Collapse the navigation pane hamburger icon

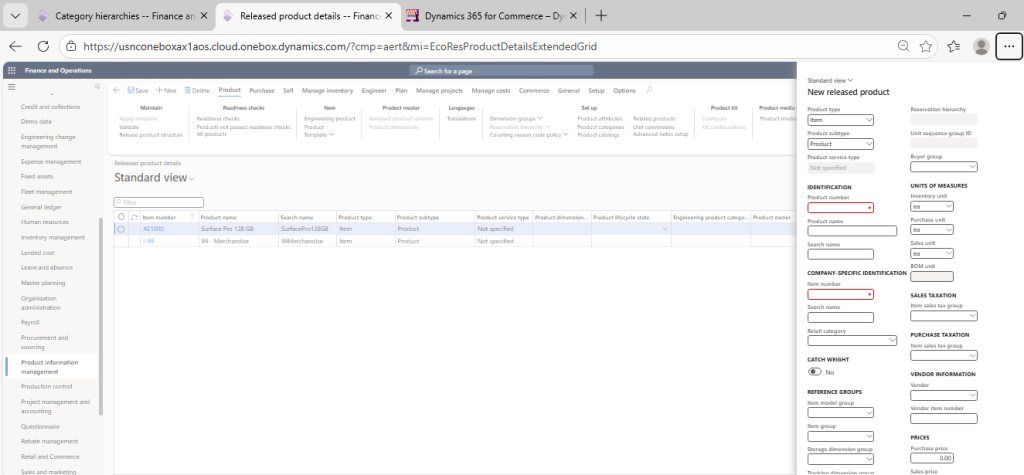pyautogui.click(x=12, y=89)
